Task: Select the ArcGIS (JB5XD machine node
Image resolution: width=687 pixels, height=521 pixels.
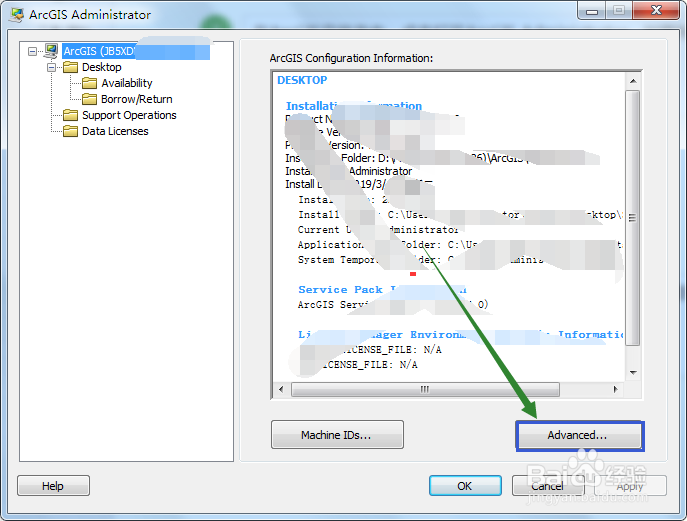Action: (x=136, y=51)
